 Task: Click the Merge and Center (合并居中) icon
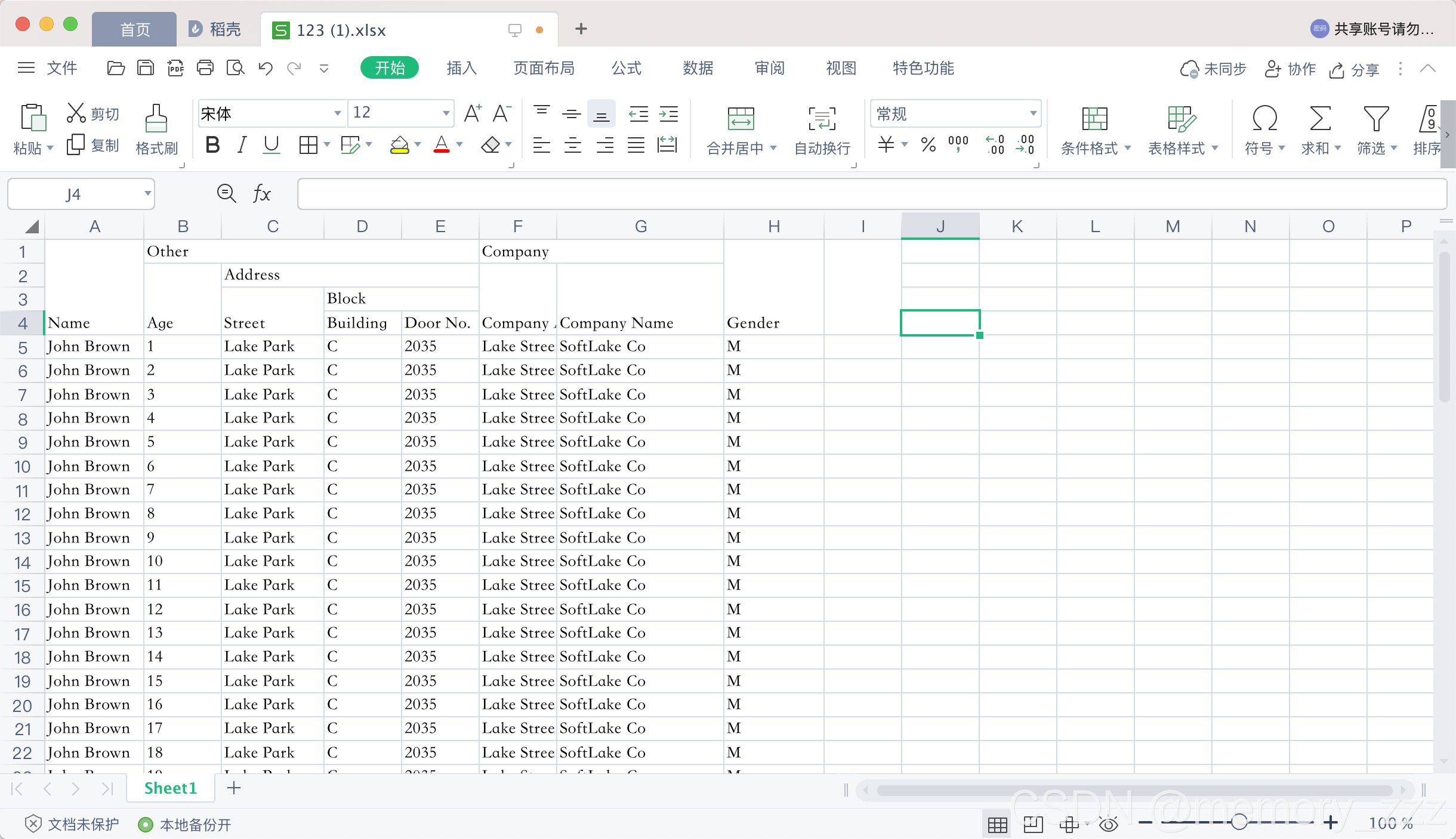coord(741,119)
